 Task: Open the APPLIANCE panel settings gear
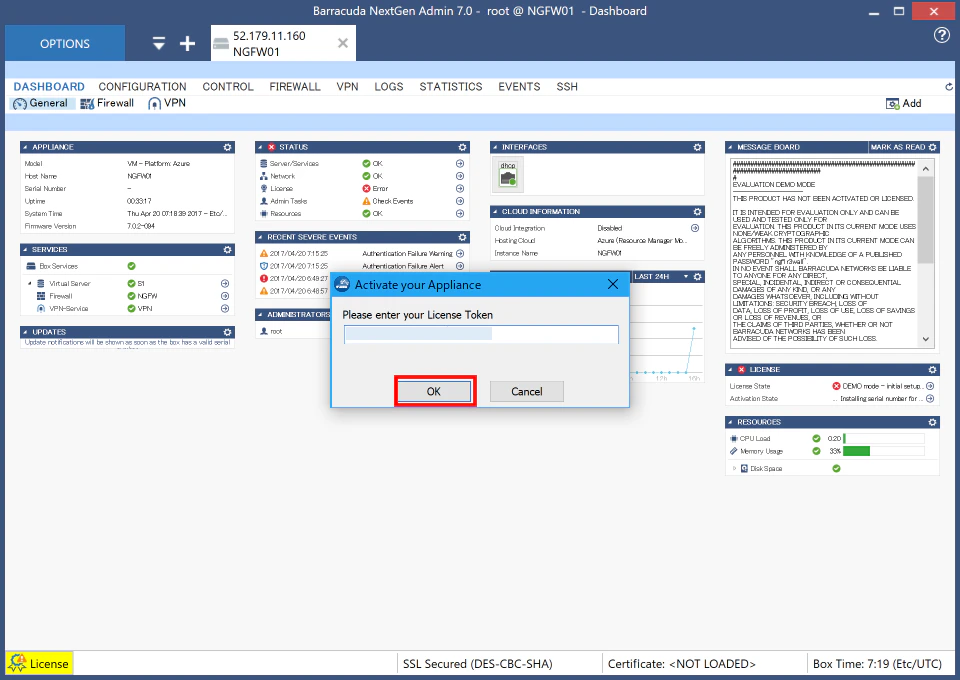click(x=228, y=148)
